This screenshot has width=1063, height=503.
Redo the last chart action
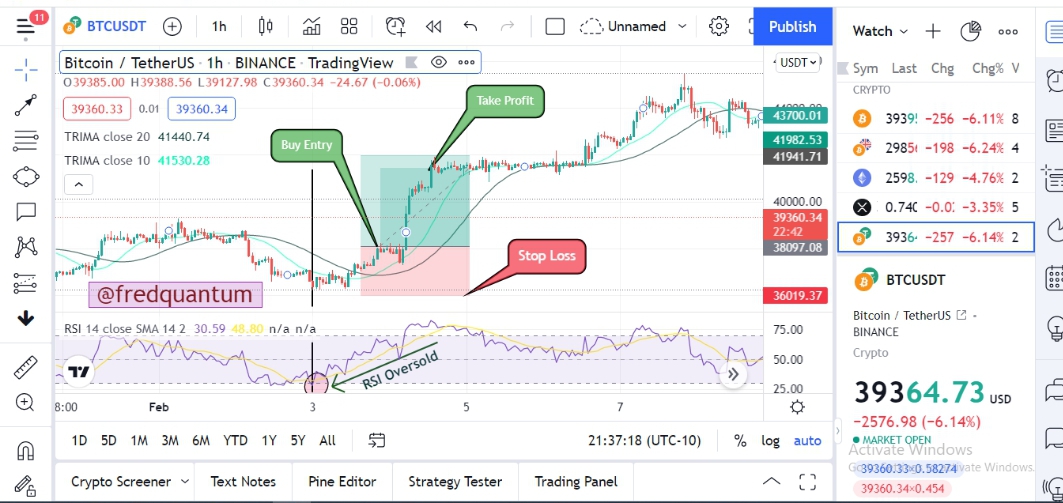pyautogui.click(x=507, y=26)
